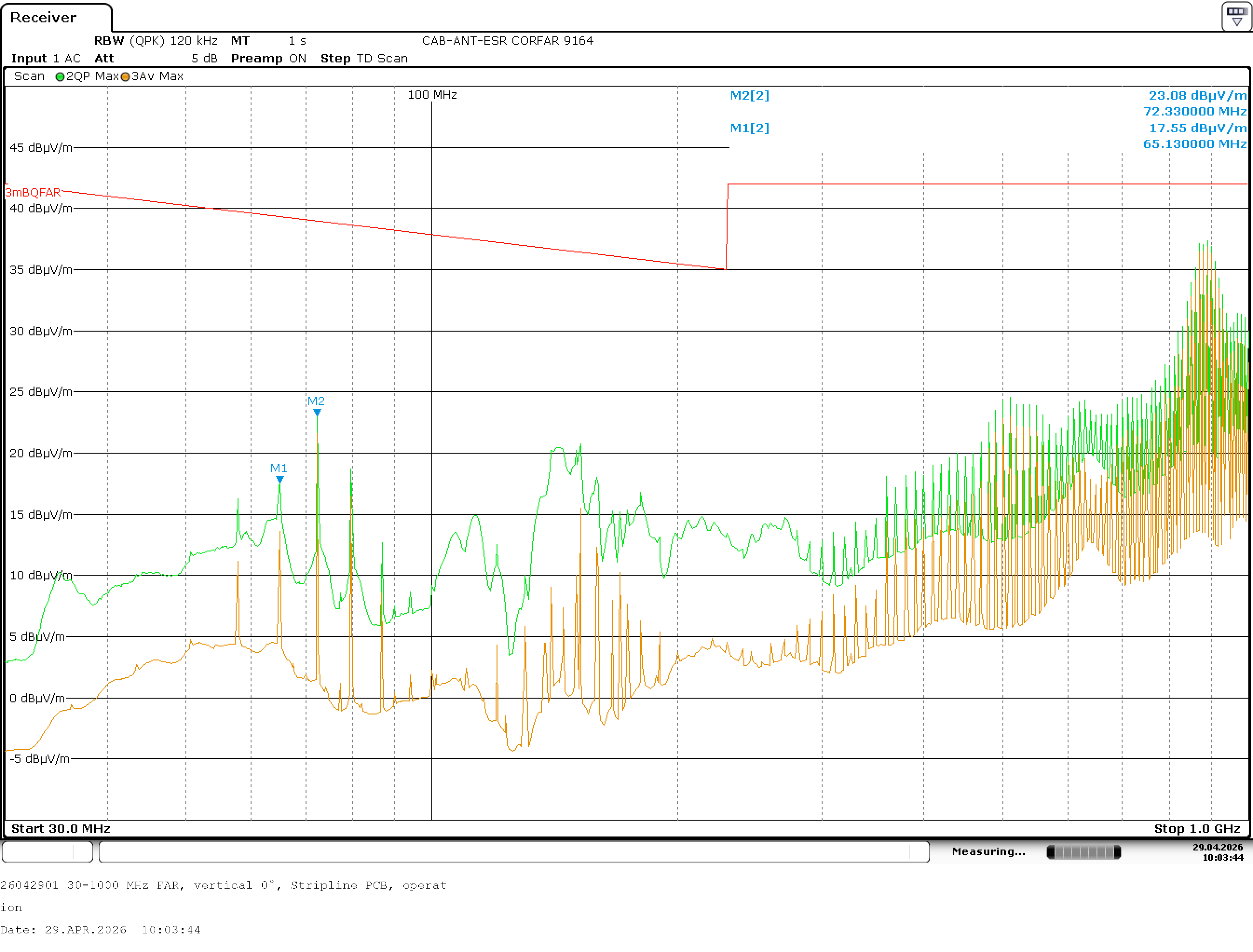Screen dimensions: 1253x952
Task: Click the M2[2] marker readout label
Action: (x=750, y=95)
